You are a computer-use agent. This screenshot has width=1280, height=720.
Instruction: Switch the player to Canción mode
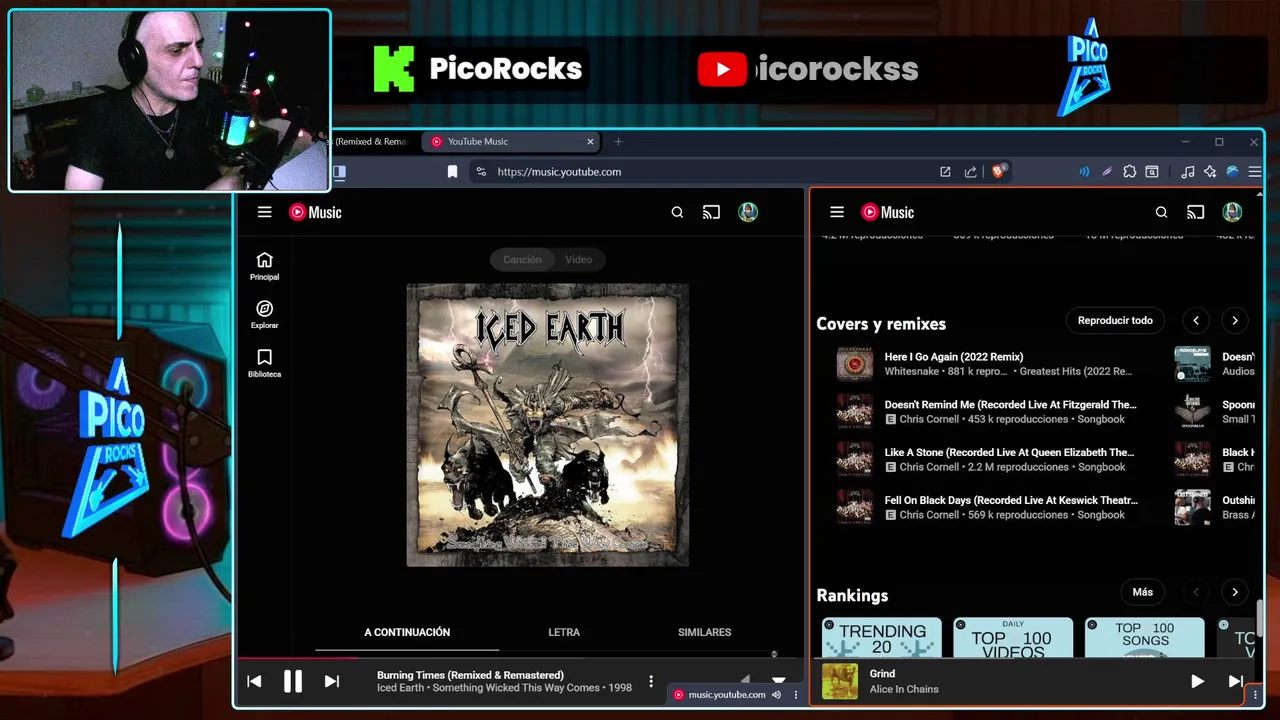click(522, 260)
